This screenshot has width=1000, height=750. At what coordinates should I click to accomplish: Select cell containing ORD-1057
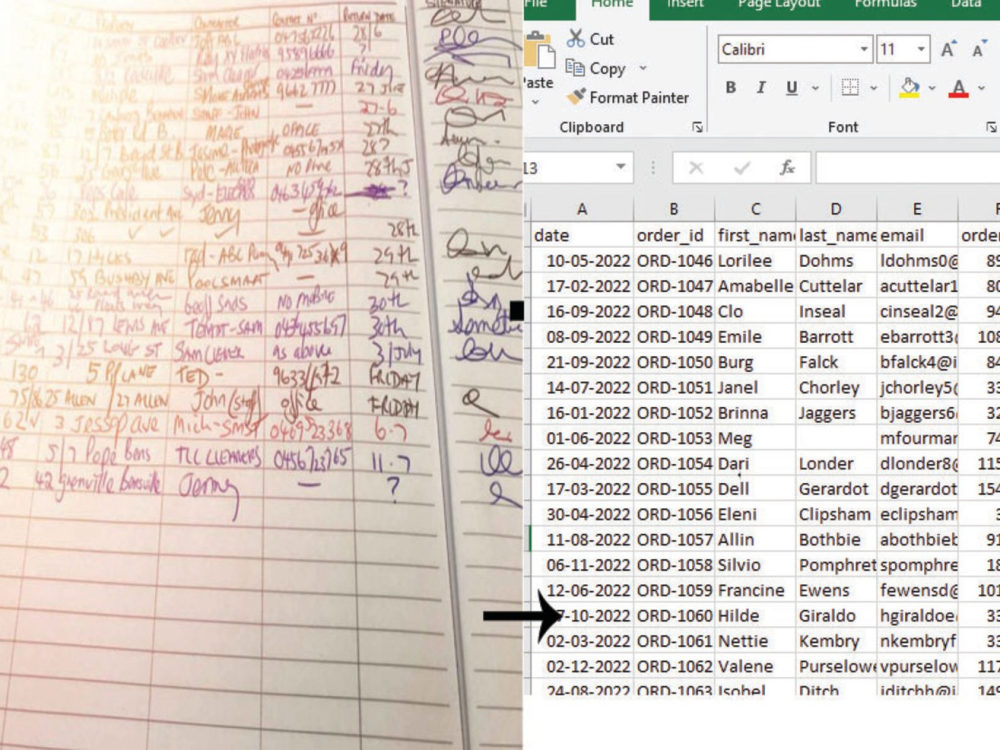[x=673, y=540]
